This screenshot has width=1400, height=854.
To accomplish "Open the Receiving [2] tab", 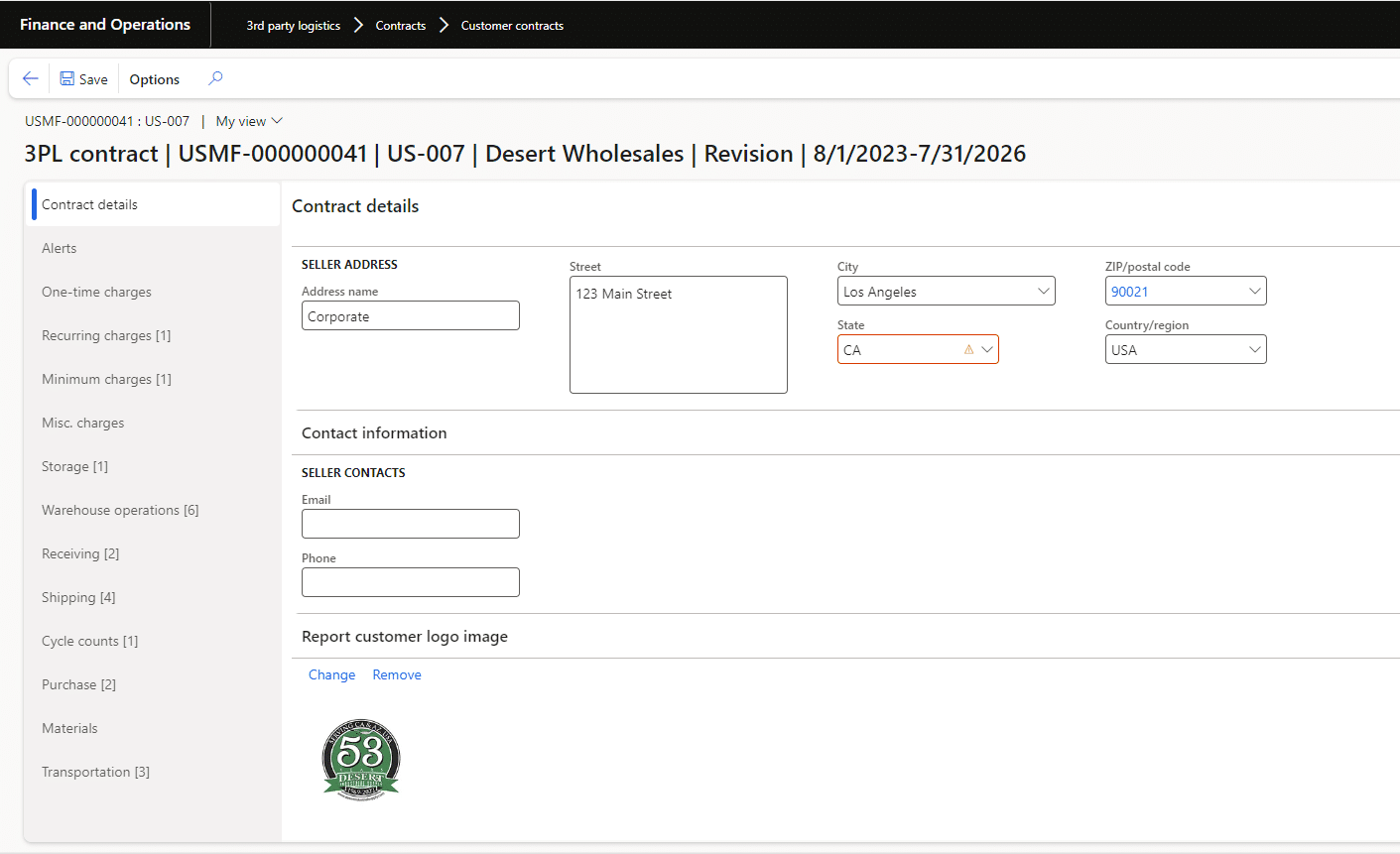I will point(153,553).
